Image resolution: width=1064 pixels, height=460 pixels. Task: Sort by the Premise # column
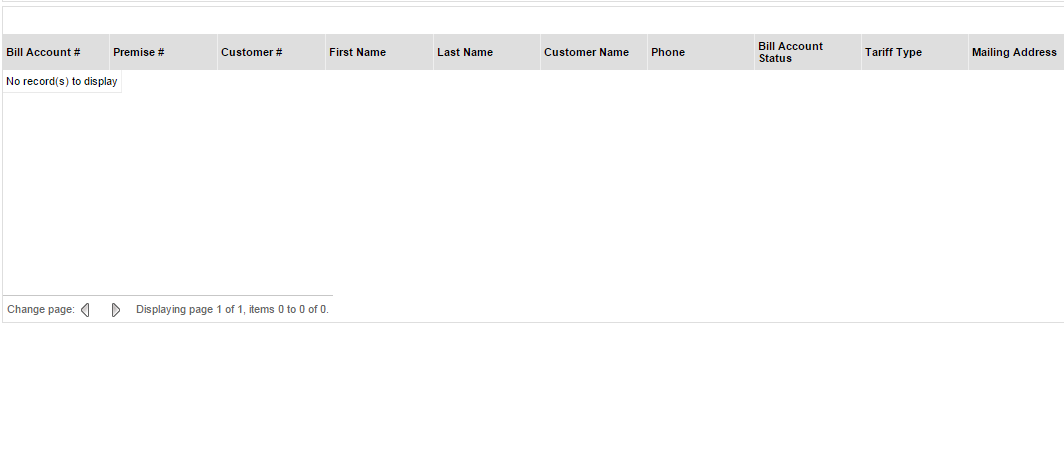point(139,52)
